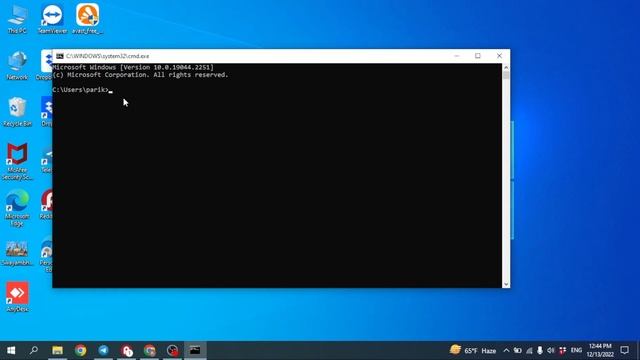Close the cmd.exe window

[x=499, y=56]
